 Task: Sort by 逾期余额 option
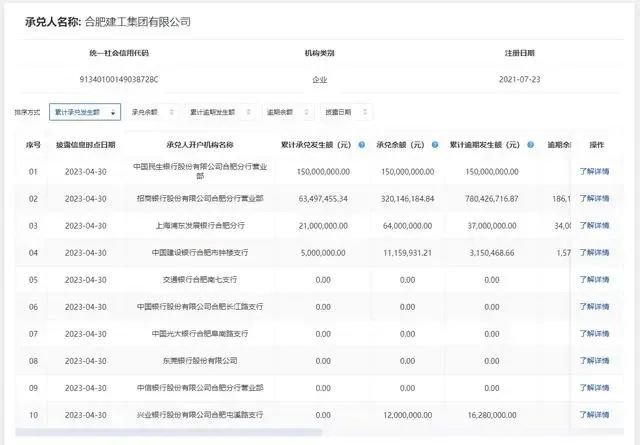pos(287,112)
